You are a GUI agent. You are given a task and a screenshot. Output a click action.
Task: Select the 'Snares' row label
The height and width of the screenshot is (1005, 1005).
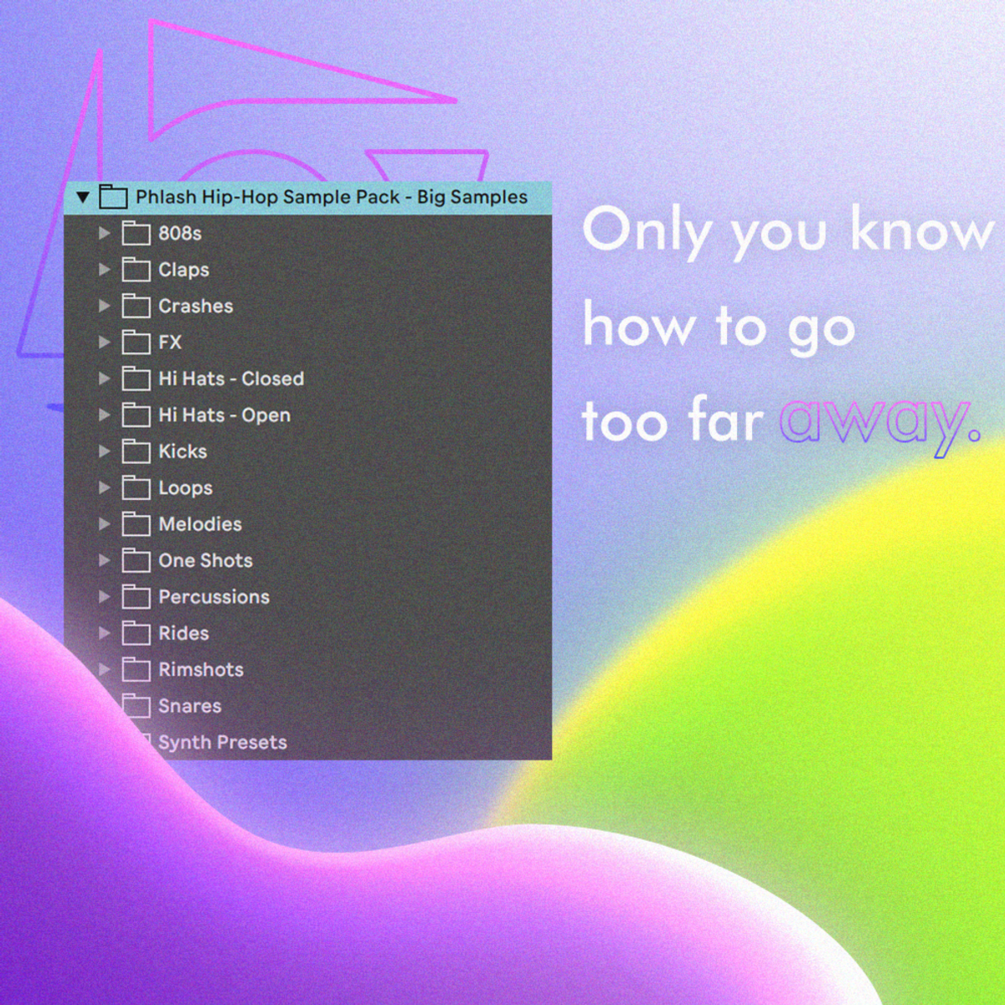[x=190, y=706]
